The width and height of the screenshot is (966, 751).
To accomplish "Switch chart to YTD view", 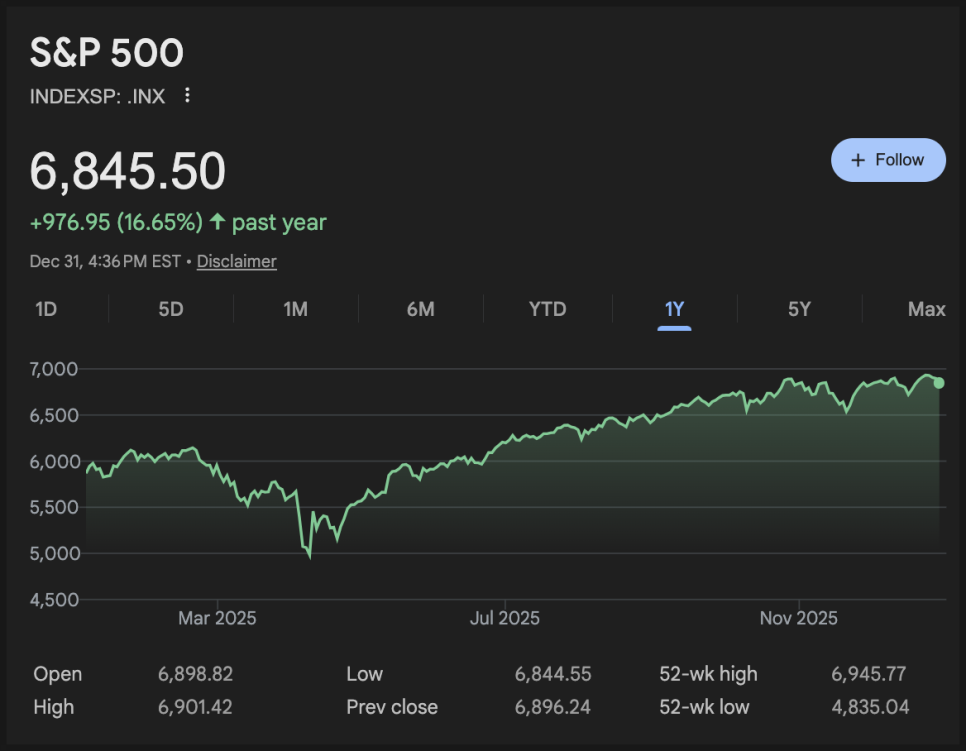I will point(547,309).
